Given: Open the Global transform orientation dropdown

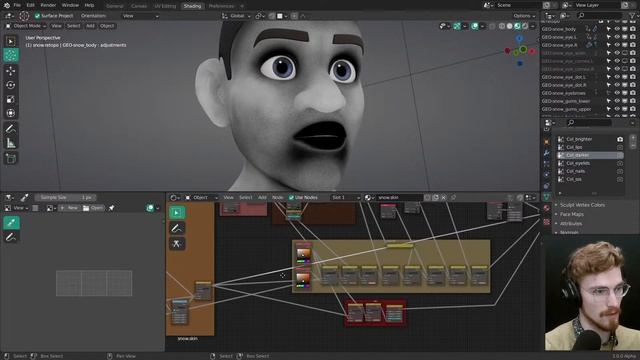Looking at the screenshot, I should (236, 16).
